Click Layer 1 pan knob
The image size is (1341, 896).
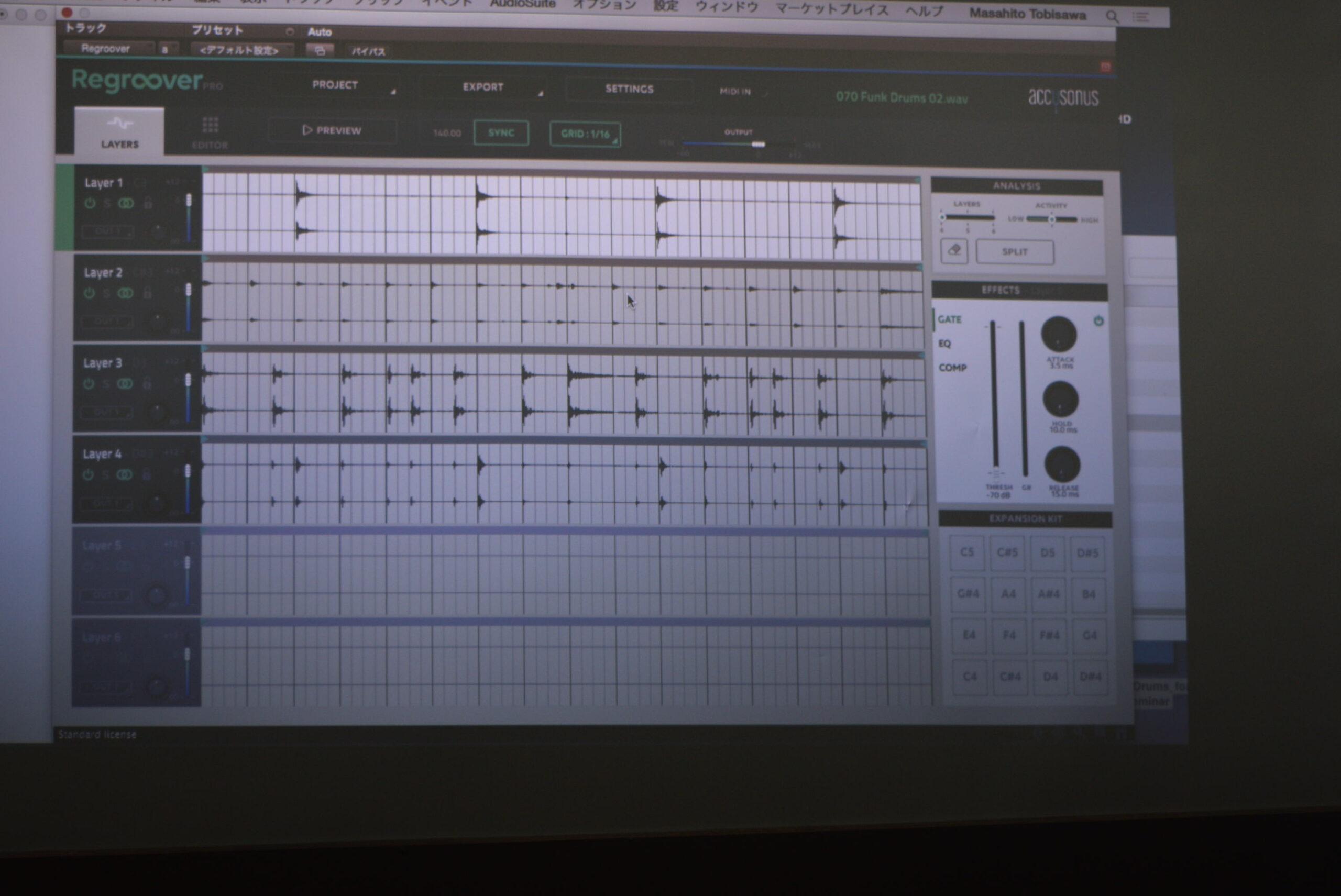158,231
